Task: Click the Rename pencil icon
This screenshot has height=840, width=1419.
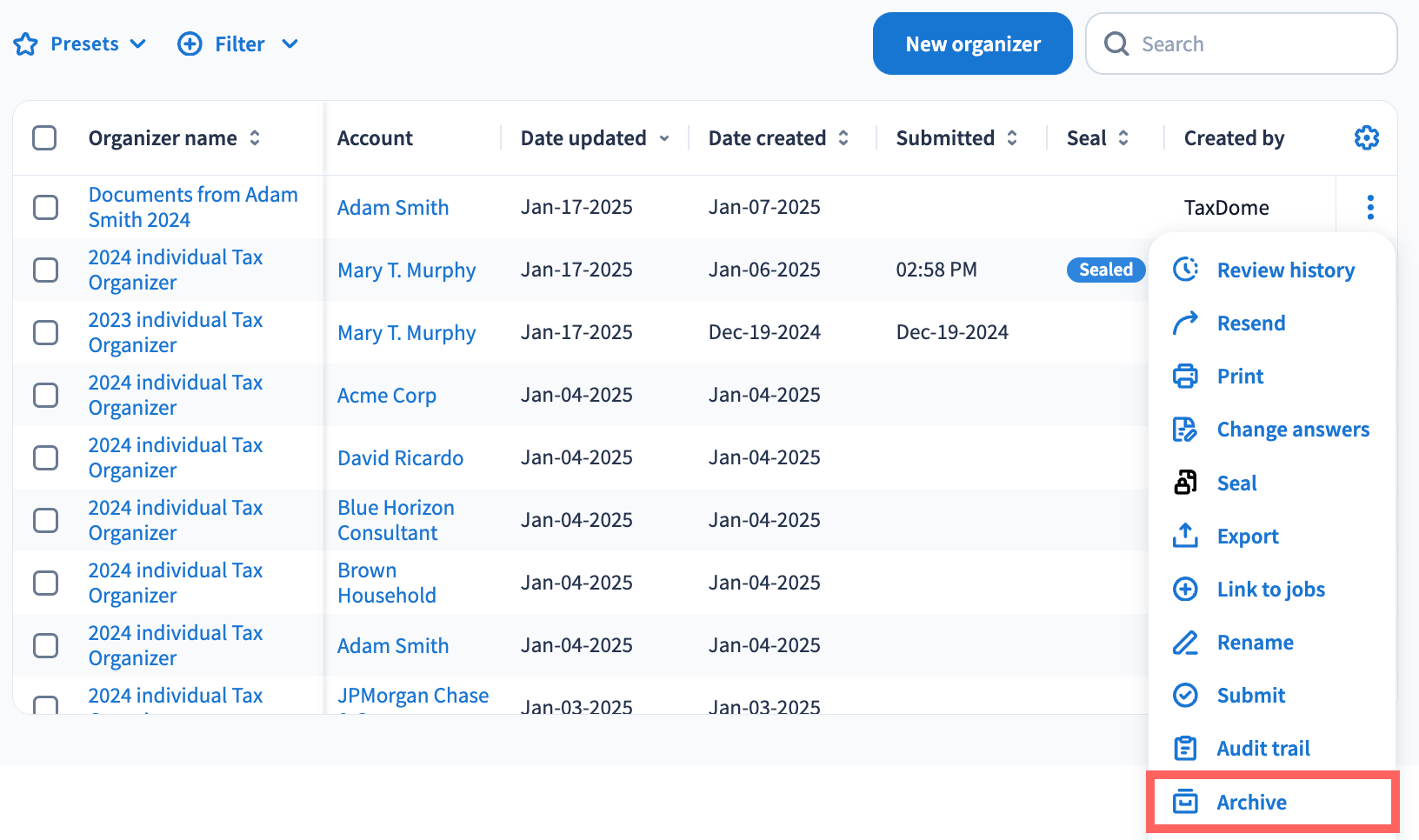Action: coord(1185,643)
